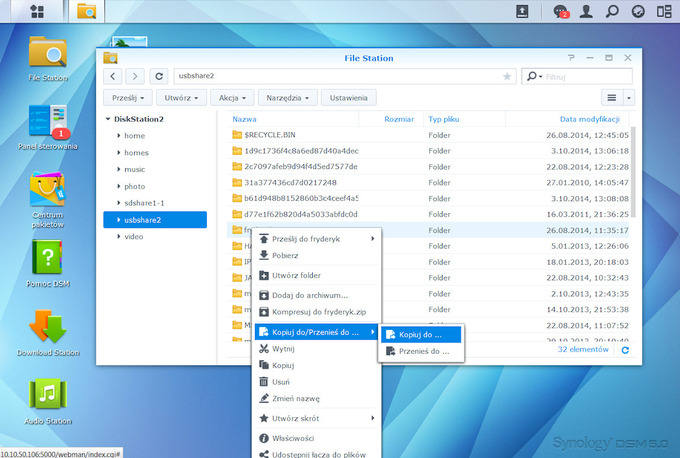Select Wytnij scissors menu entry

click(x=317, y=349)
